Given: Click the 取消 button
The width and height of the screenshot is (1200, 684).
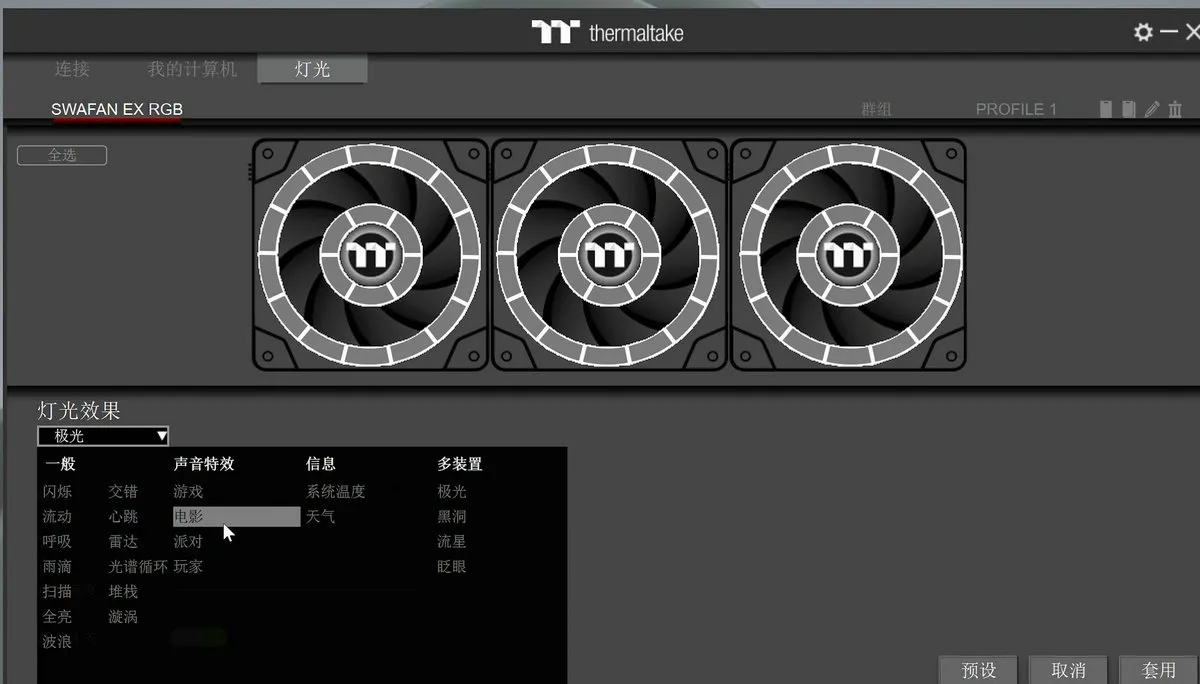Looking at the screenshot, I should tap(1068, 670).
